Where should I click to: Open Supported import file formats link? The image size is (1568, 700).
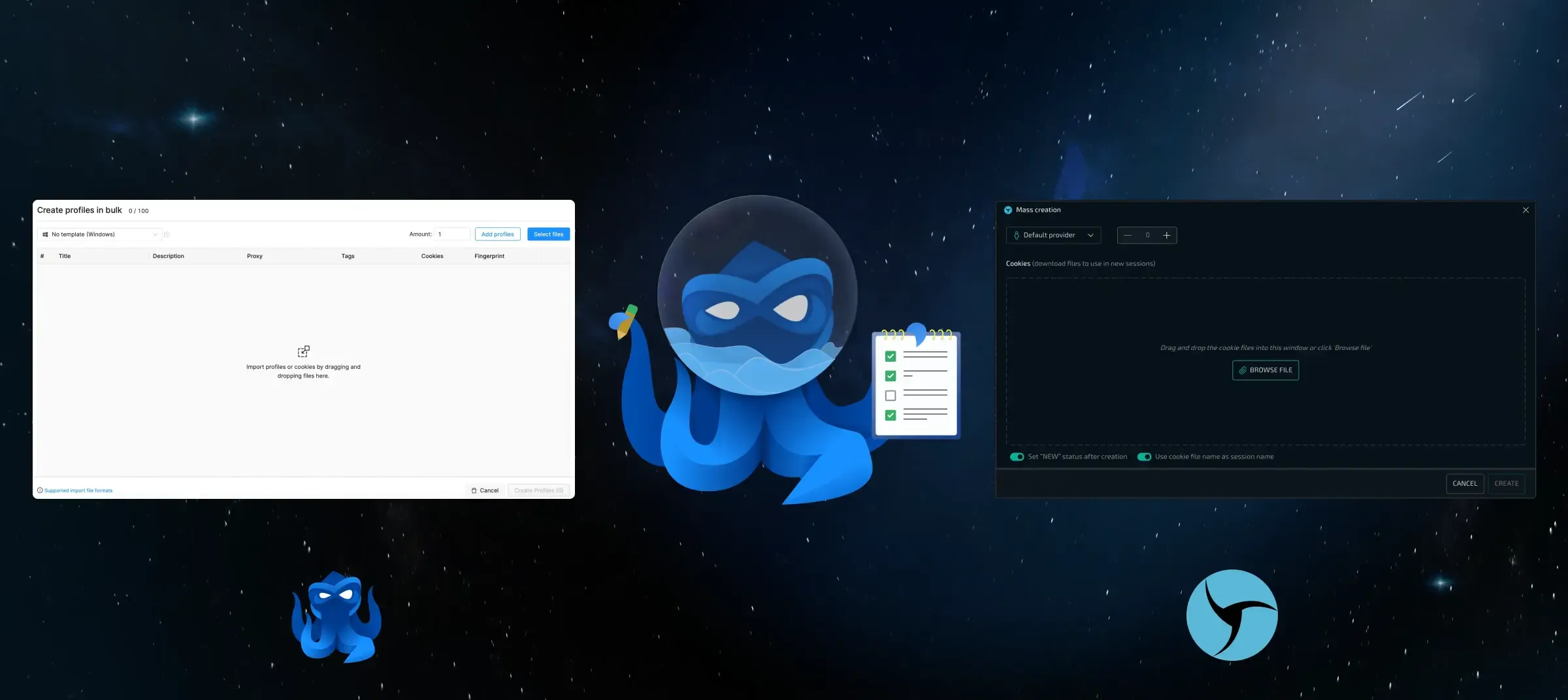coord(78,490)
